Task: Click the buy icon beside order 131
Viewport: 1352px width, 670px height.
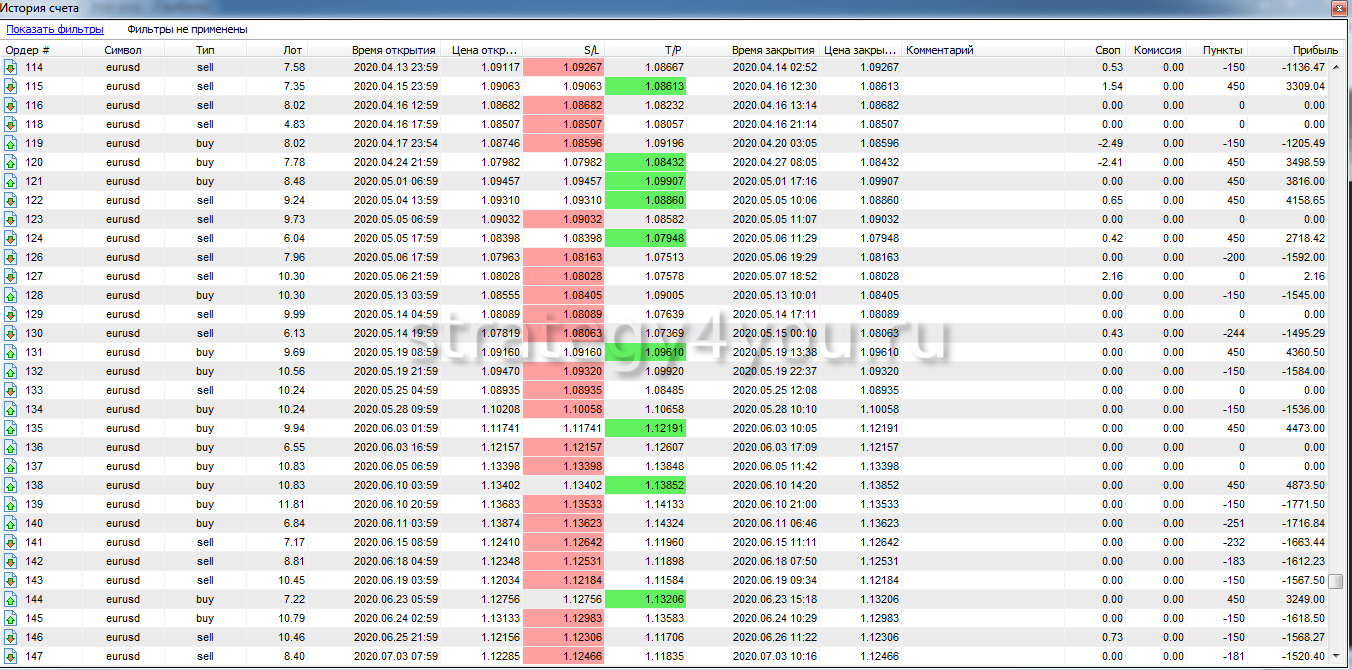Action: pos(11,352)
